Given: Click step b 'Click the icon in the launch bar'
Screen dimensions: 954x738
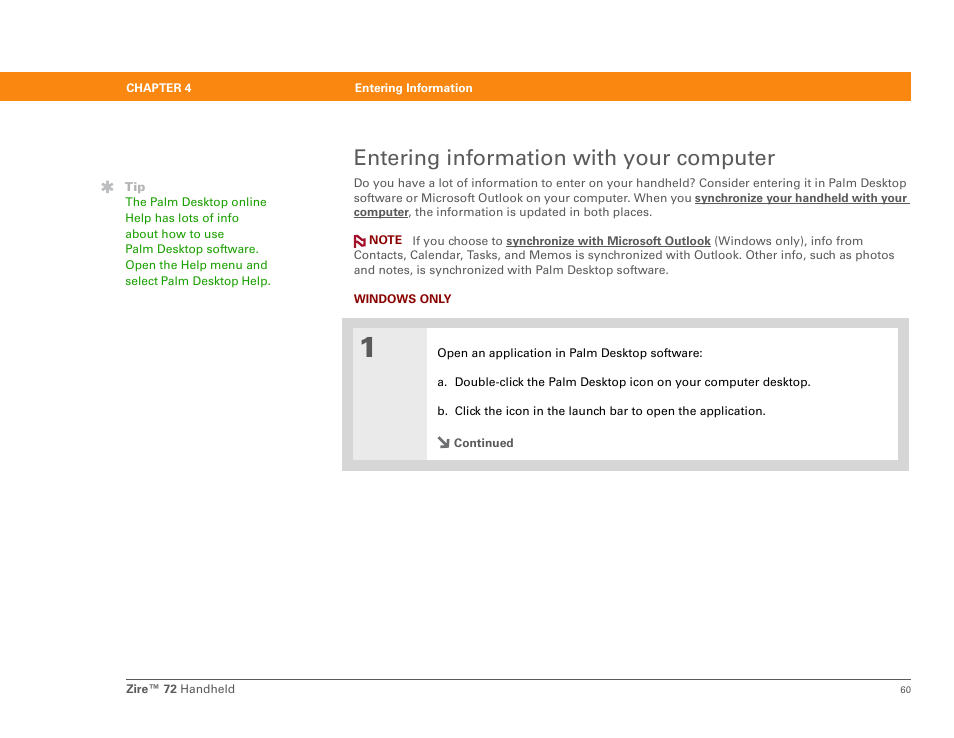Looking at the screenshot, I should click(x=601, y=411).
